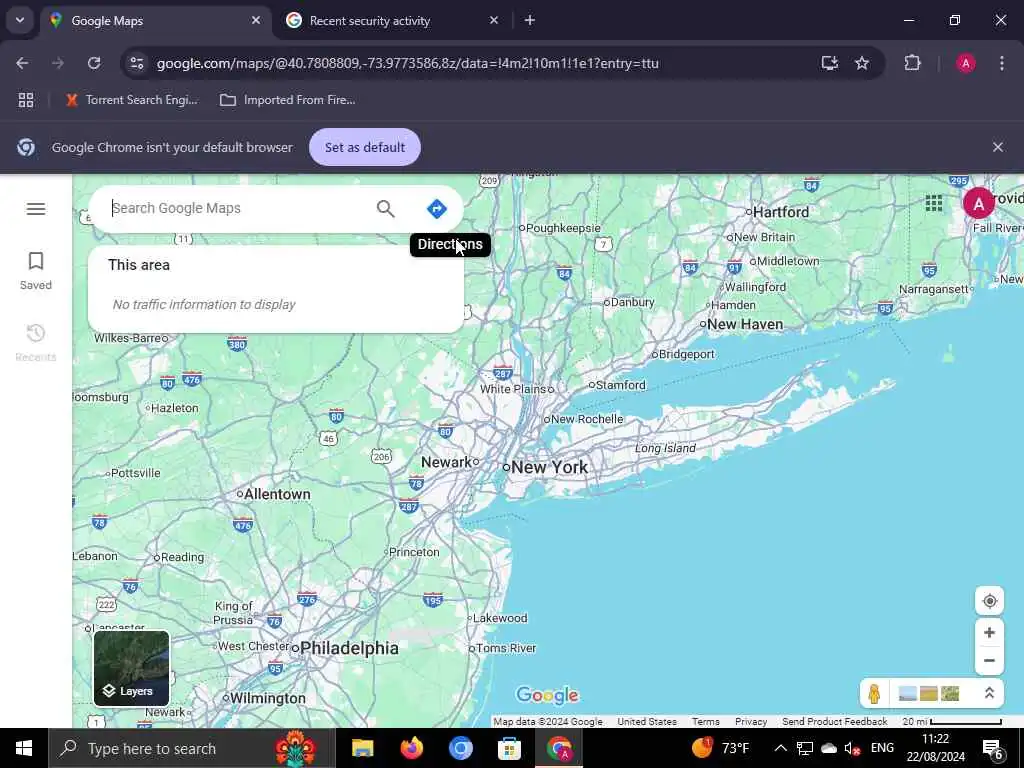Switch to the Google Maps tab
Viewport: 1024px width, 768px height.
click(x=156, y=21)
